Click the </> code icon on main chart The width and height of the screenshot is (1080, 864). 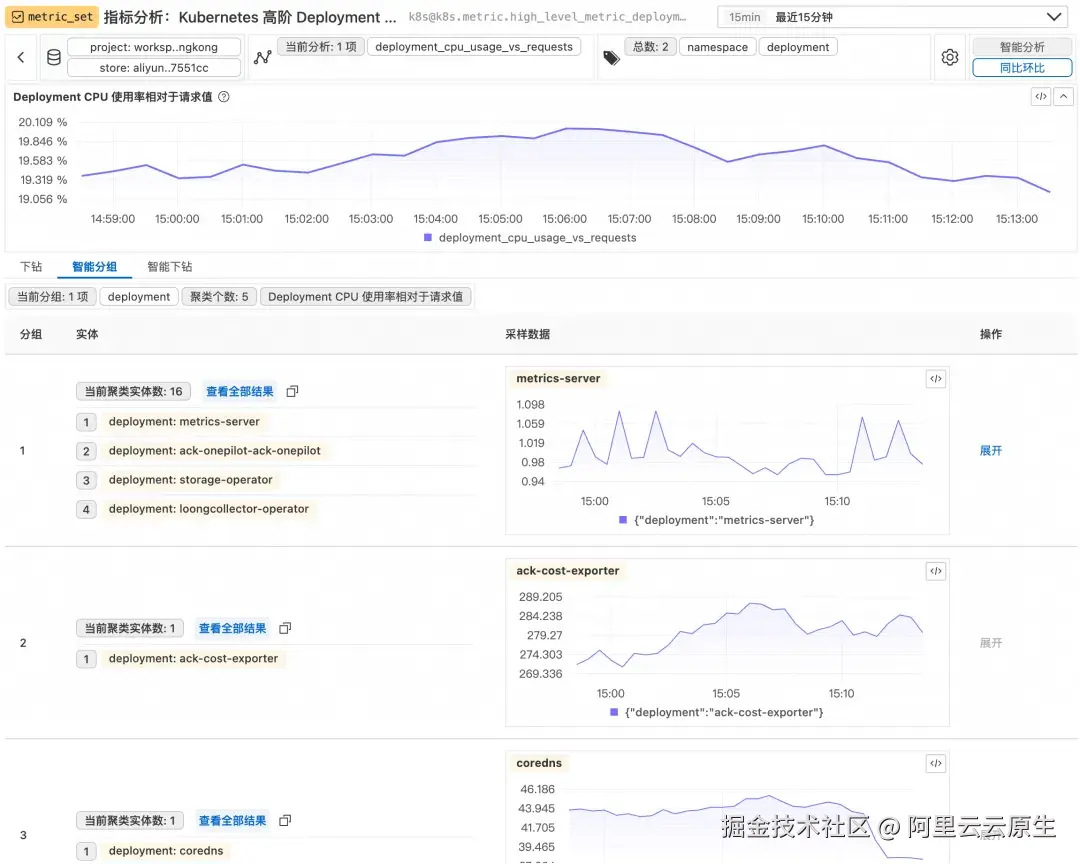pos(1041,96)
